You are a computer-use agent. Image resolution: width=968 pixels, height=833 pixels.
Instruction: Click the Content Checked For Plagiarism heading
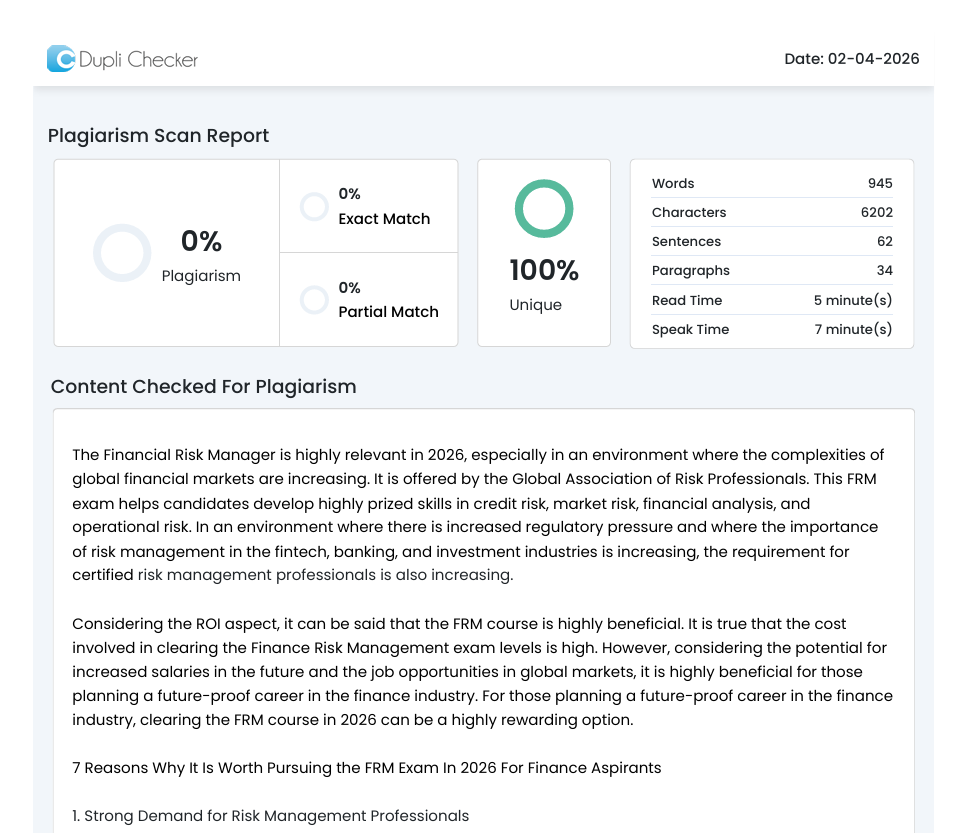click(x=203, y=387)
